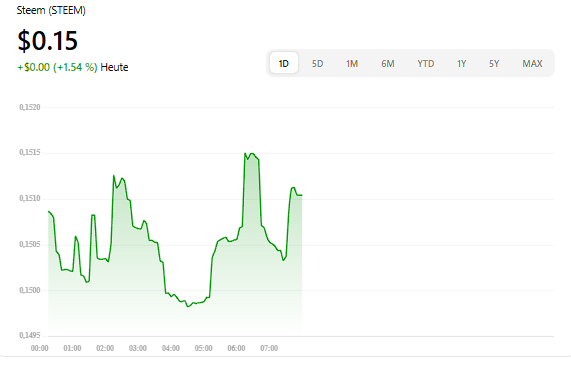Click the 06:00 time axis label
The height and width of the screenshot is (371, 571).
pyautogui.click(x=236, y=348)
